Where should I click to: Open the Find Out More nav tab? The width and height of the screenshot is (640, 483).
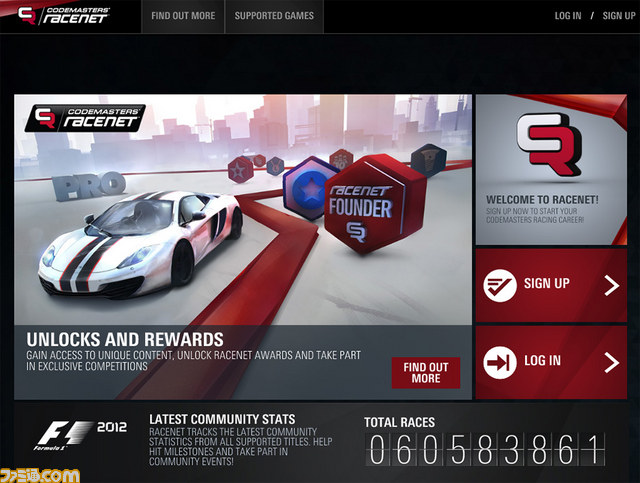pos(183,16)
